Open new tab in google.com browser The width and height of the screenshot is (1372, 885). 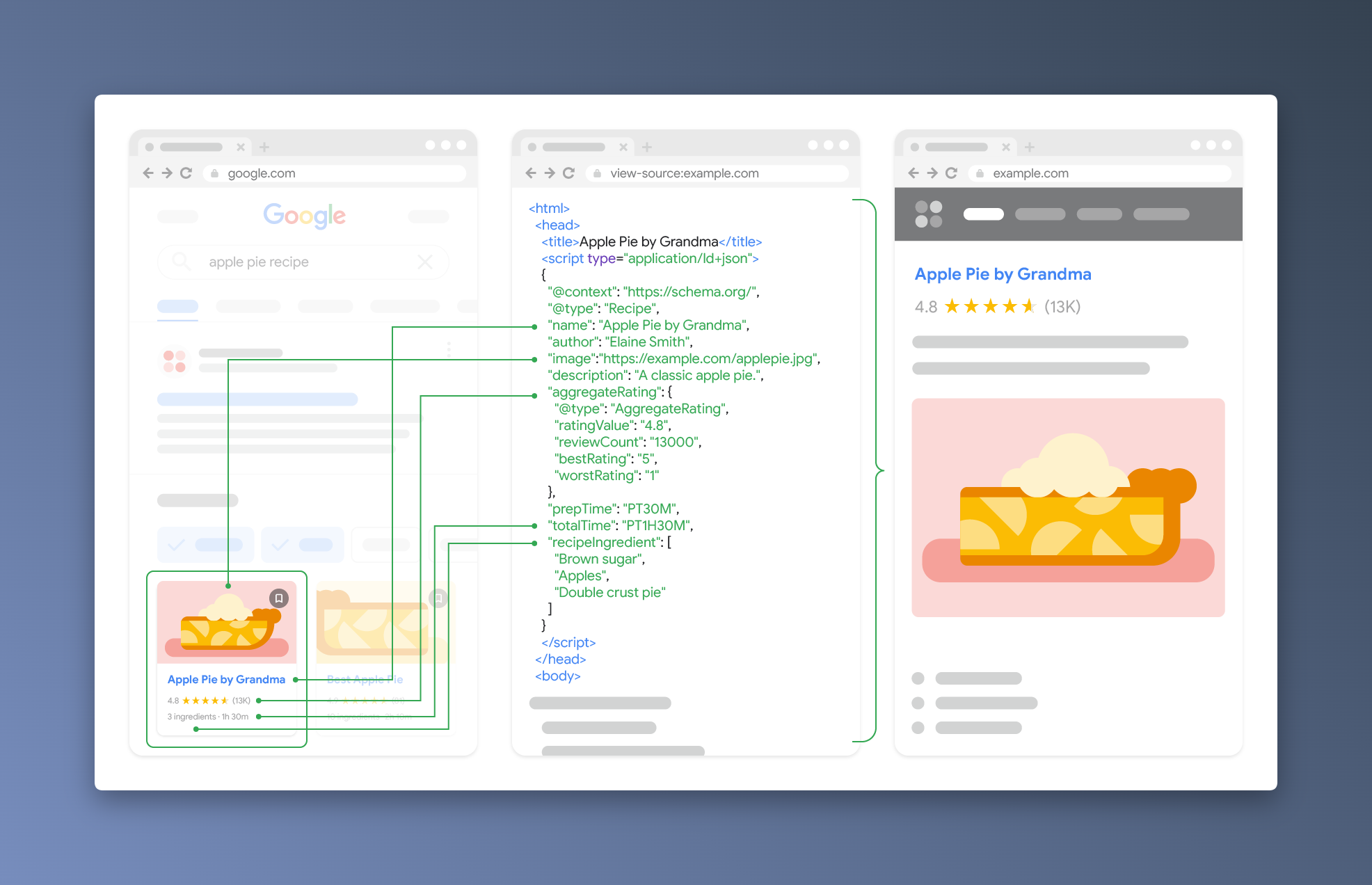coord(264,147)
